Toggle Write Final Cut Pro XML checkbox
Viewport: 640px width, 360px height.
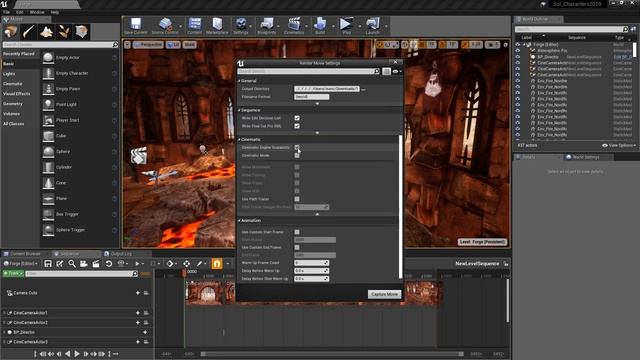pyautogui.click(x=297, y=126)
